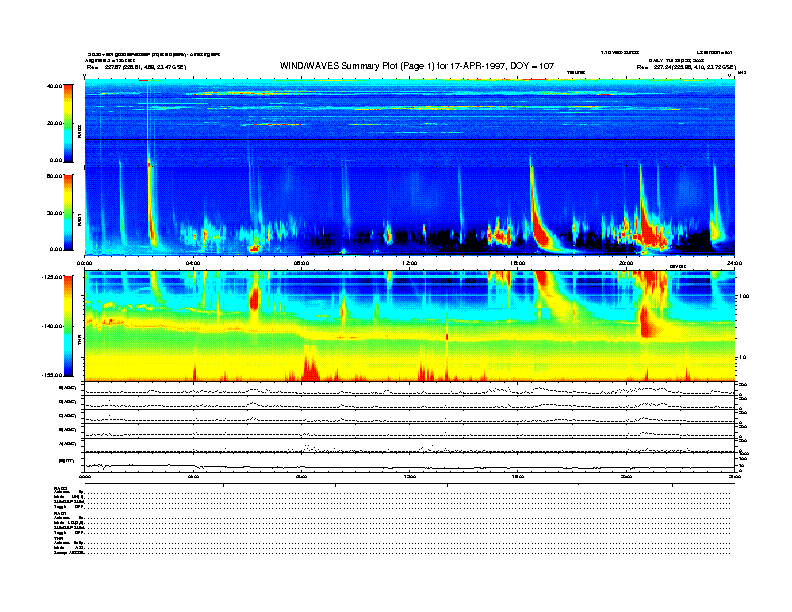Click the 30.00 color scale label
The height and width of the screenshot is (612, 792).
(x=54, y=213)
